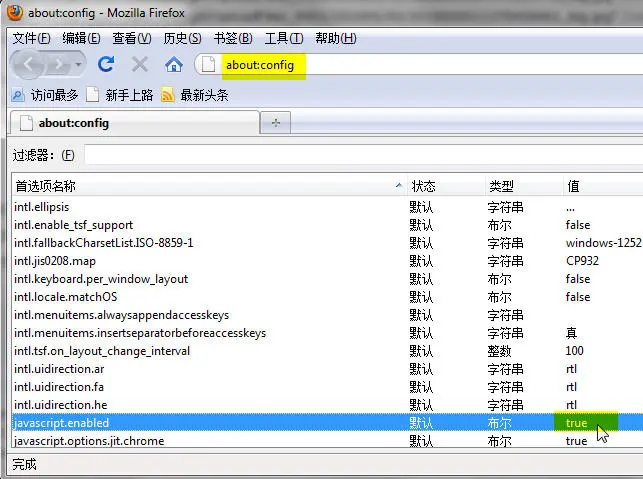The image size is (643, 479).
Task: Click 完成 status bar text
Action: point(24,464)
